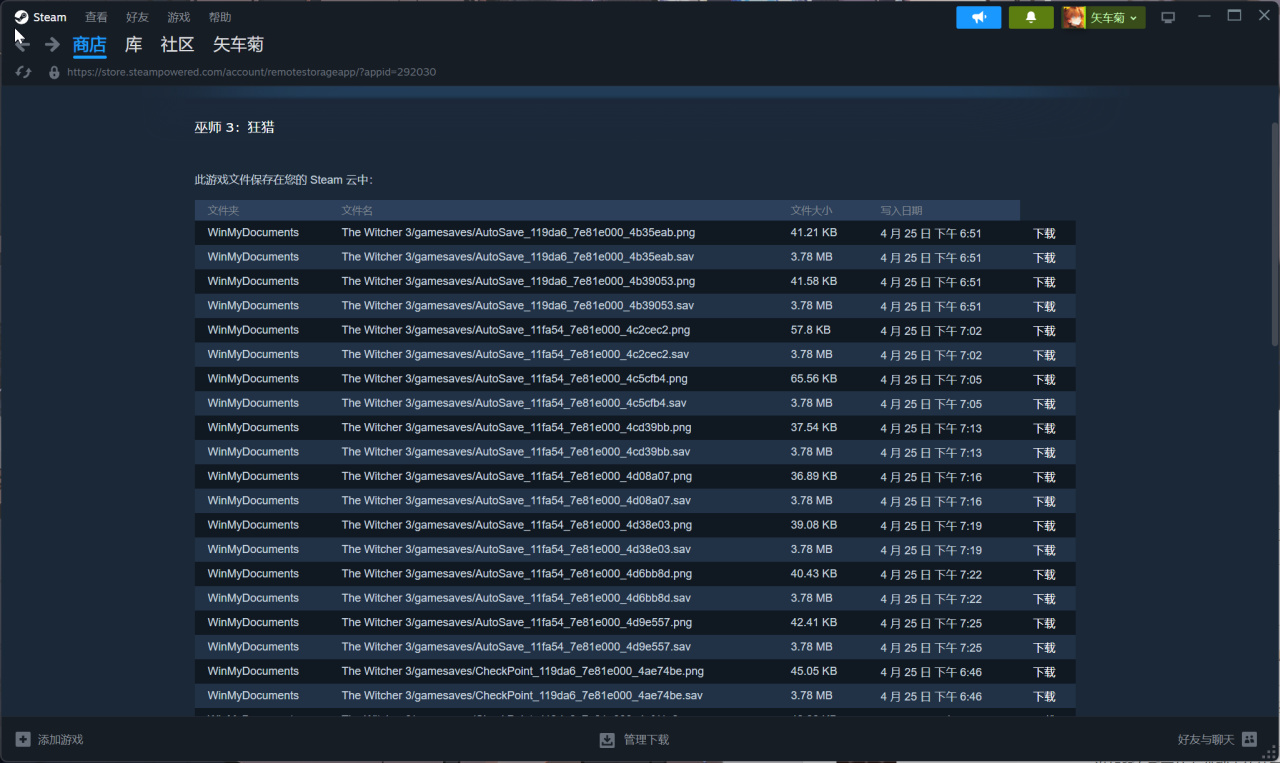Download AutoSave_119da6_7e81e000_4b35eab.png
Image resolution: width=1280 pixels, height=763 pixels.
click(1044, 233)
